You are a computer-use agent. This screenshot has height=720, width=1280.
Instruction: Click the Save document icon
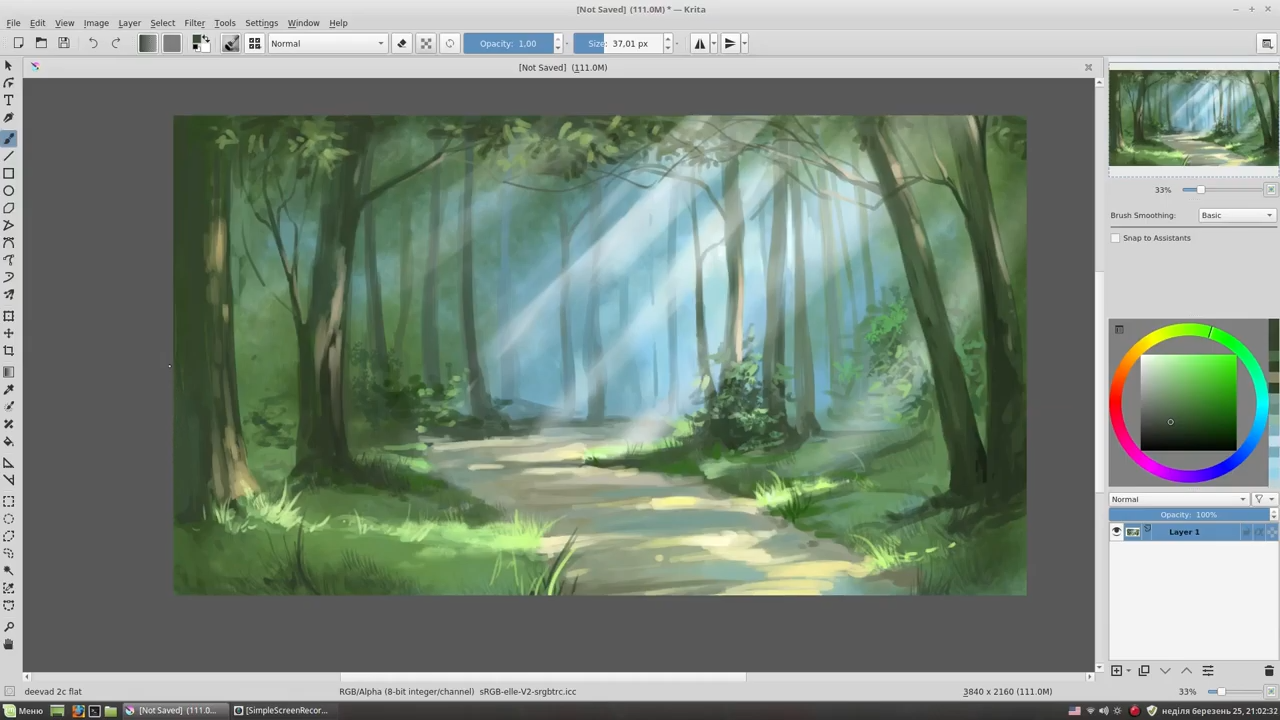(64, 43)
